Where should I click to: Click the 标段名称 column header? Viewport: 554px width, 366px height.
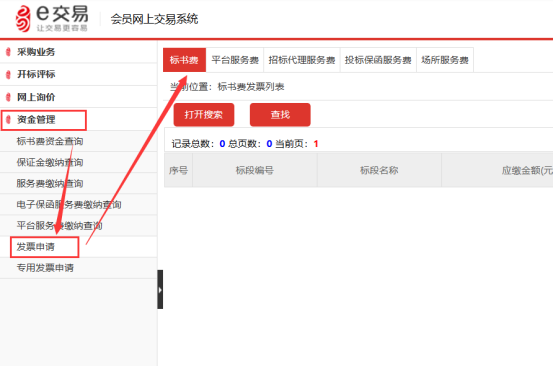tap(379, 170)
